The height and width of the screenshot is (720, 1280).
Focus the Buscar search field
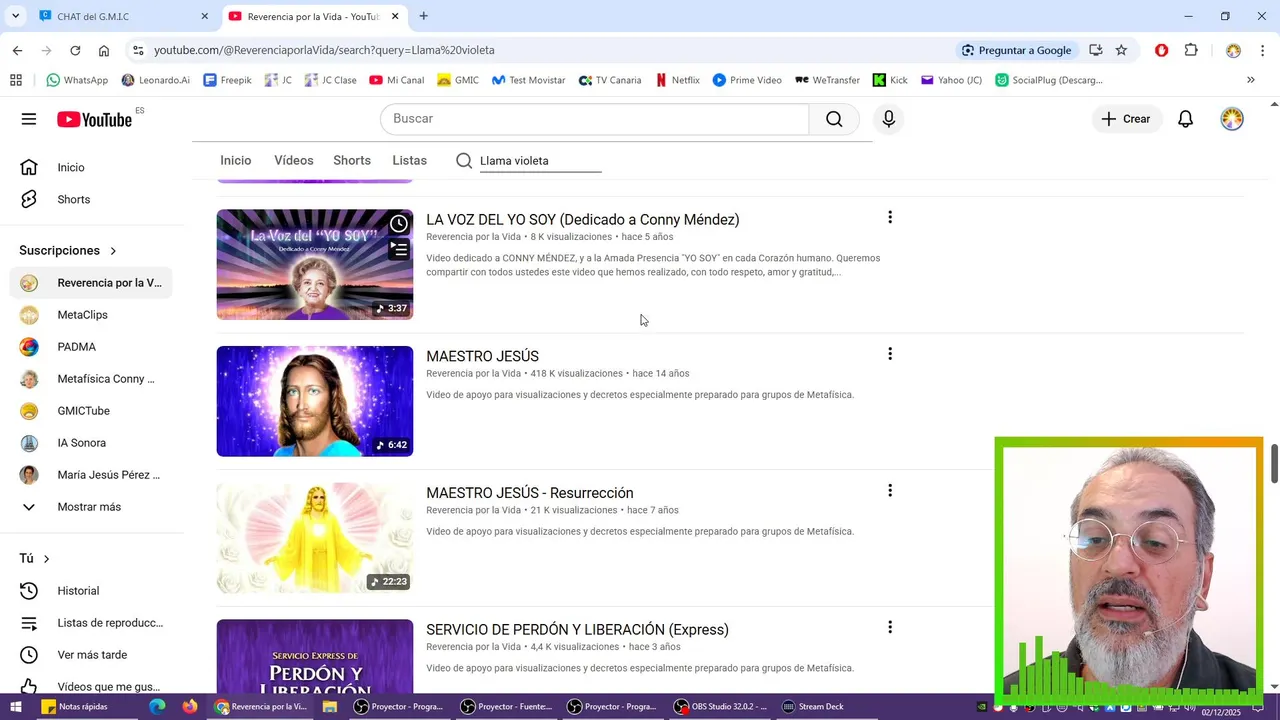[x=594, y=119]
